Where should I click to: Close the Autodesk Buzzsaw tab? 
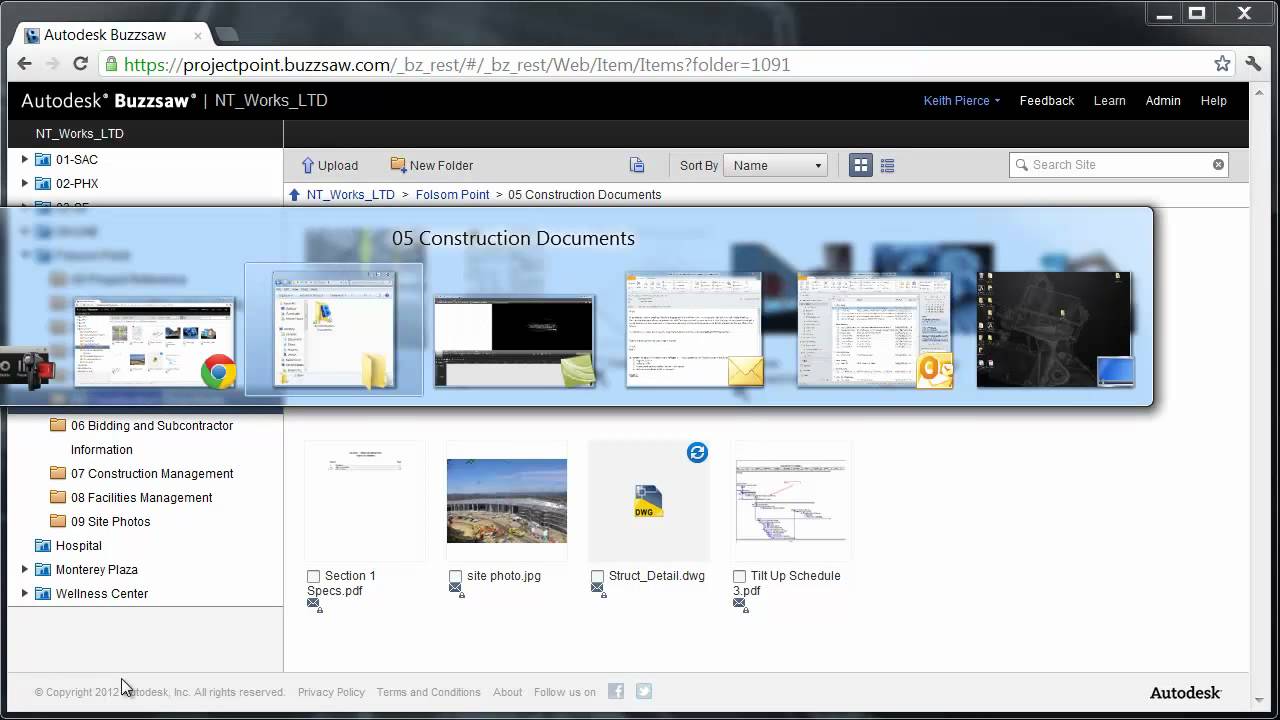click(x=198, y=35)
